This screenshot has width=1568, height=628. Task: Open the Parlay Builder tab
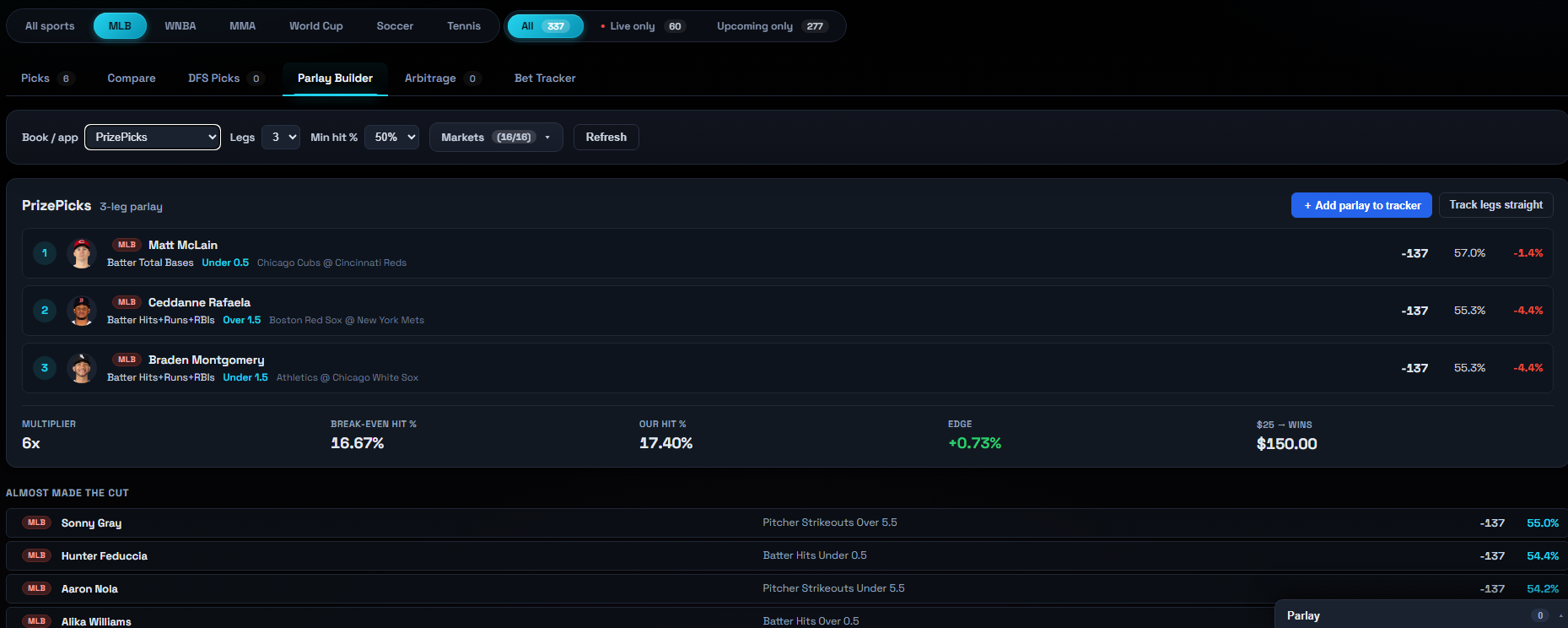click(x=335, y=78)
